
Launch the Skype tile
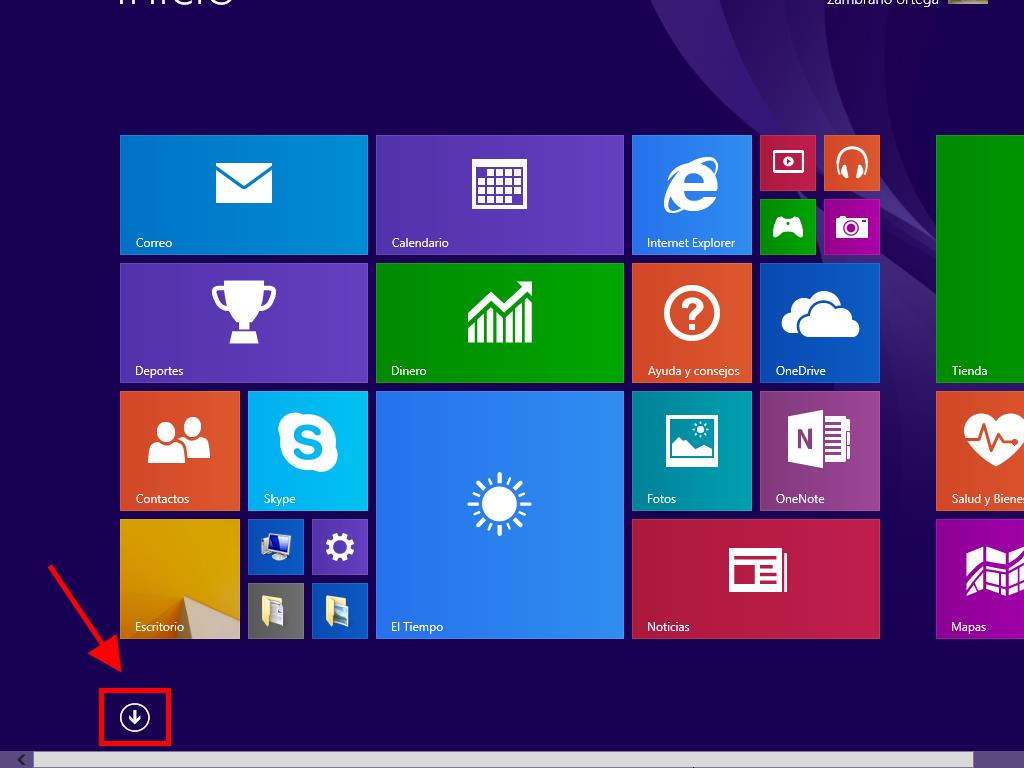click(308, 451)
